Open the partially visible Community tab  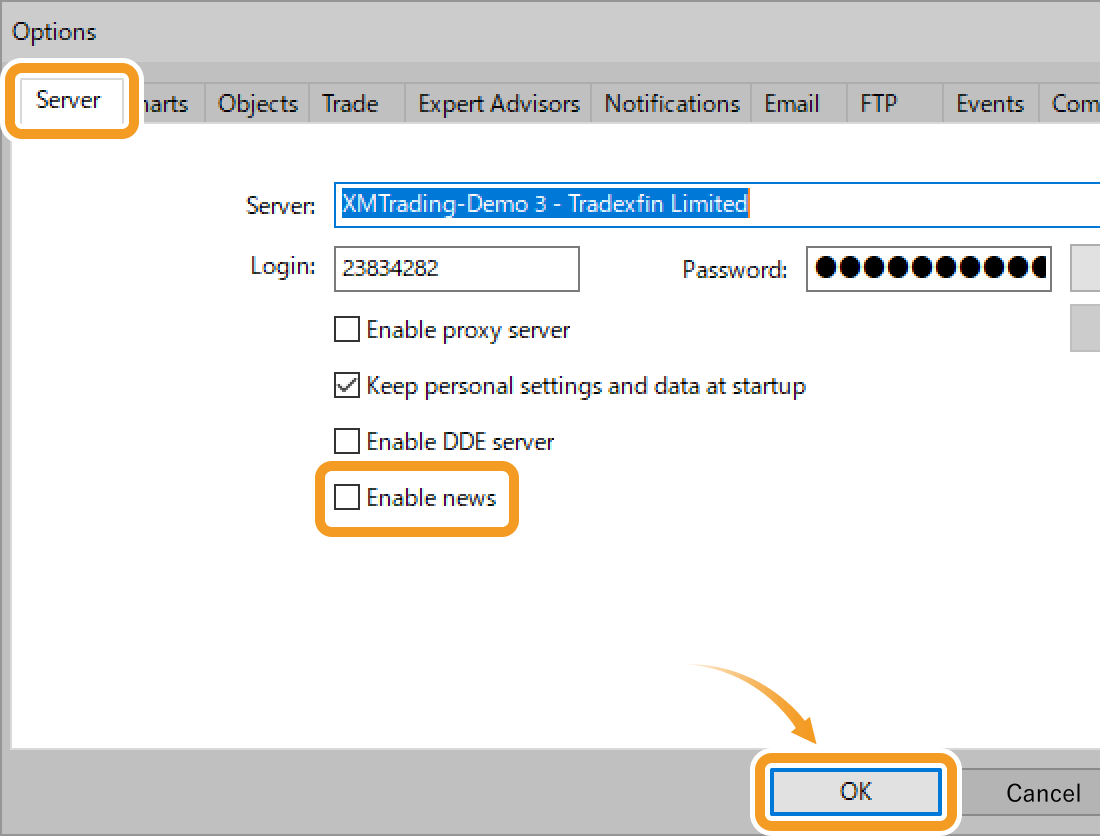[1075, 104]
